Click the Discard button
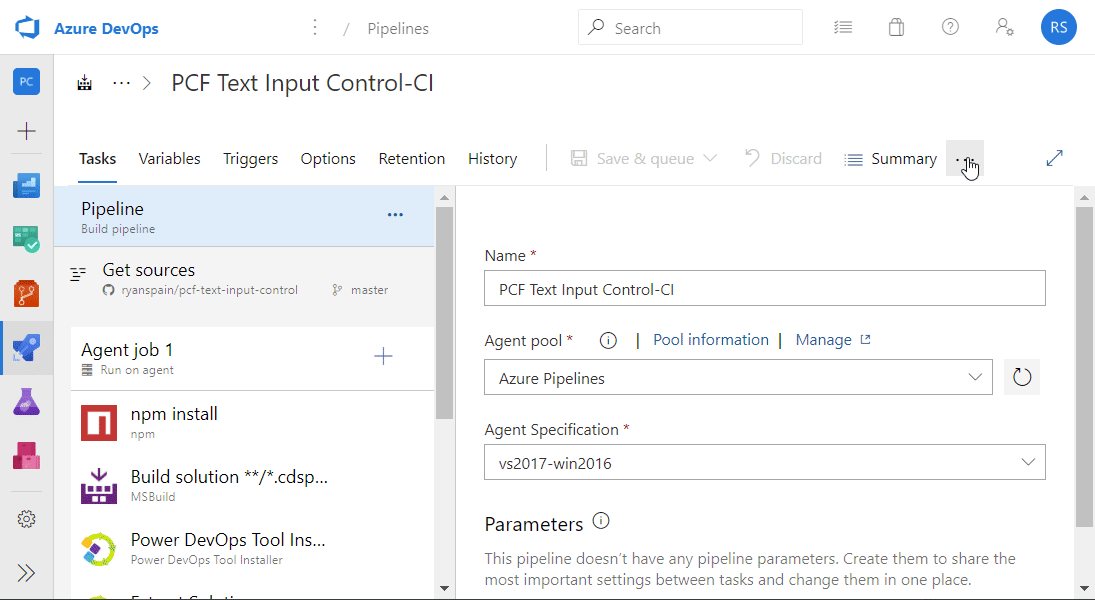 (x=783, y=159)
